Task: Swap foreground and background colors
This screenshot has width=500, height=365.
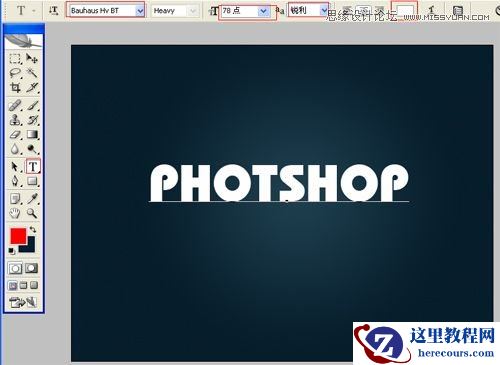Action: pos(33,229)
